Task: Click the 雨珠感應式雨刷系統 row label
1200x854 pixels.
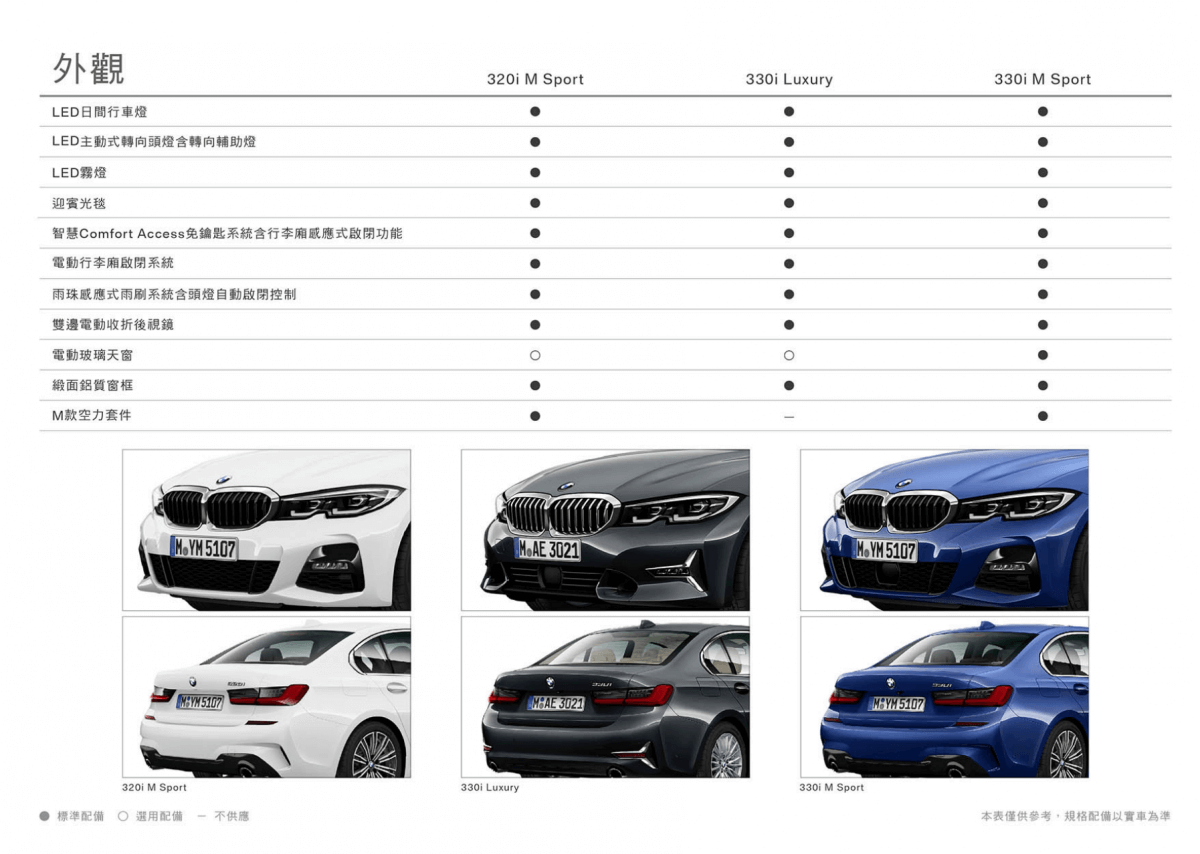Action: (174, 295)
